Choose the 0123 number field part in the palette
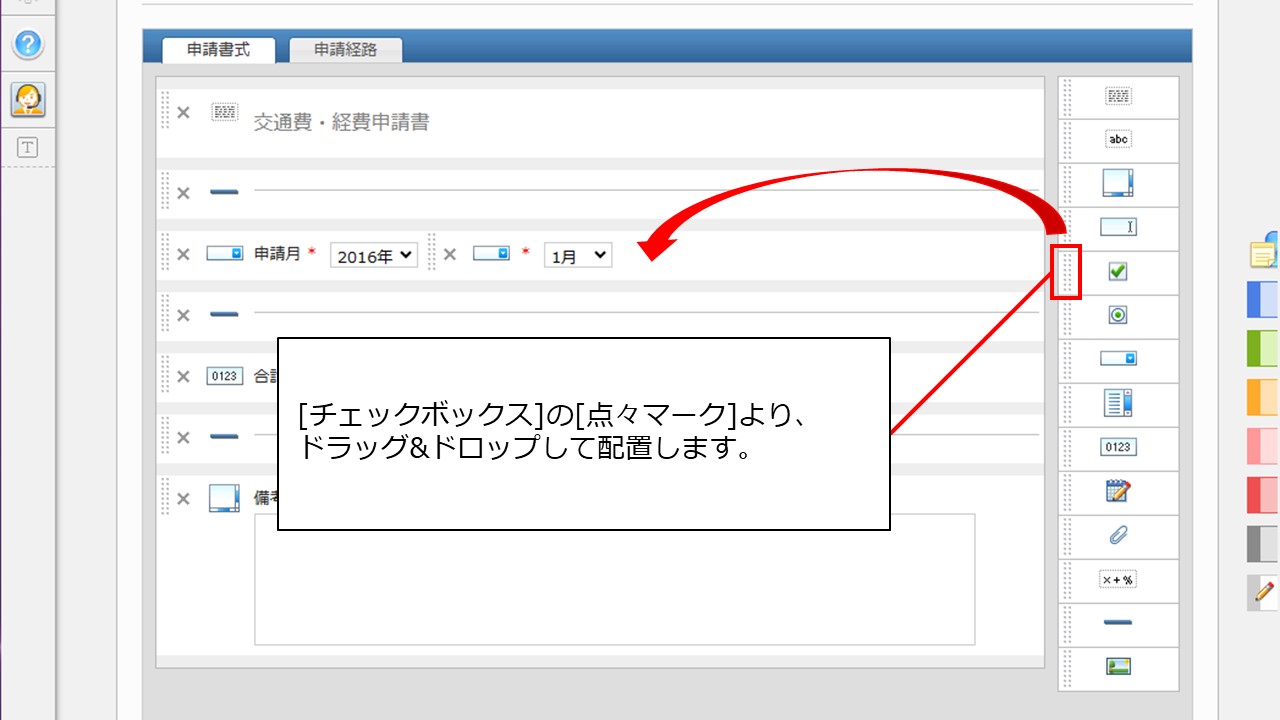Viewport: 1280px width, 720px height. [1118, 448]
